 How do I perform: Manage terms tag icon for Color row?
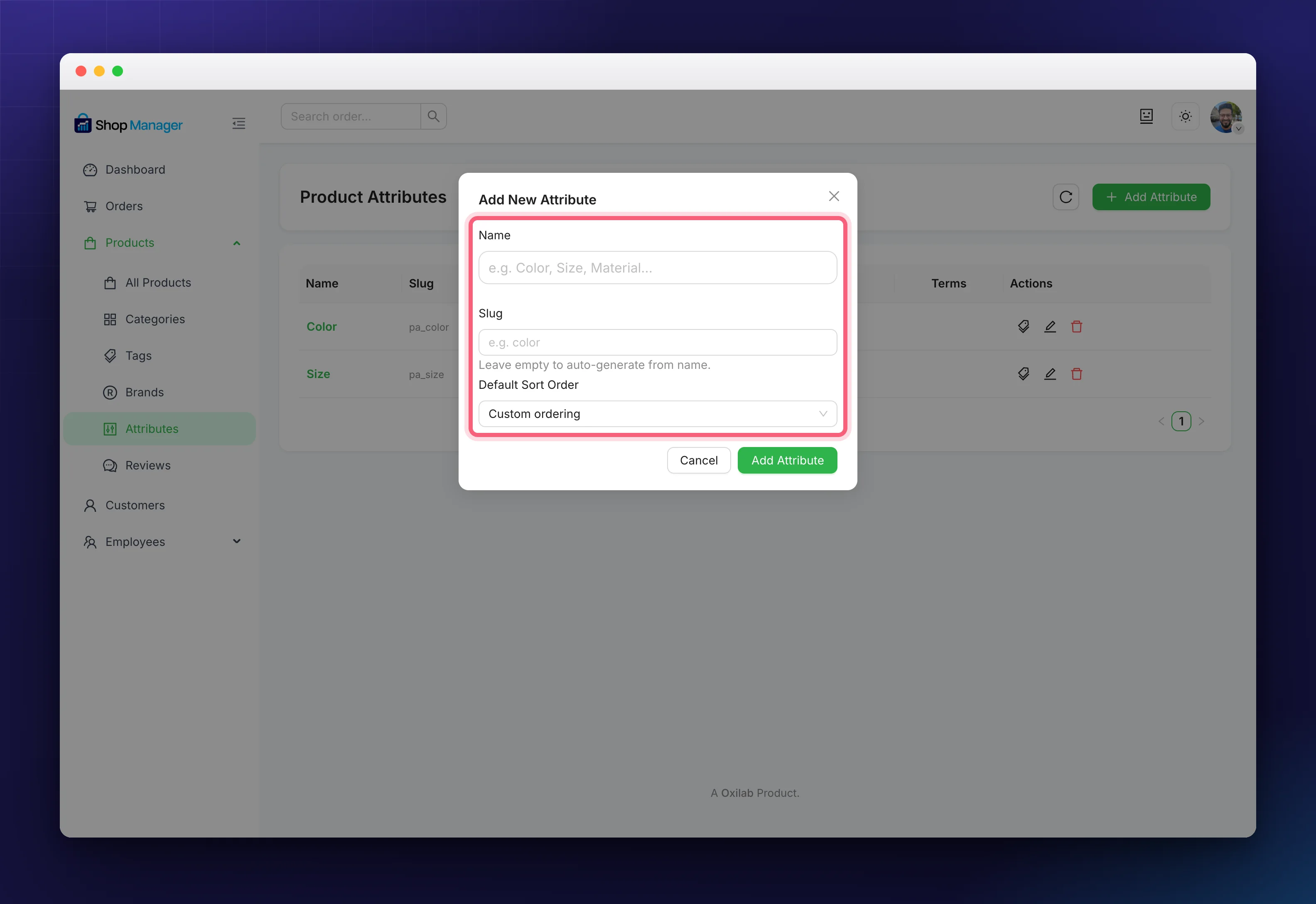[1023, 326]
